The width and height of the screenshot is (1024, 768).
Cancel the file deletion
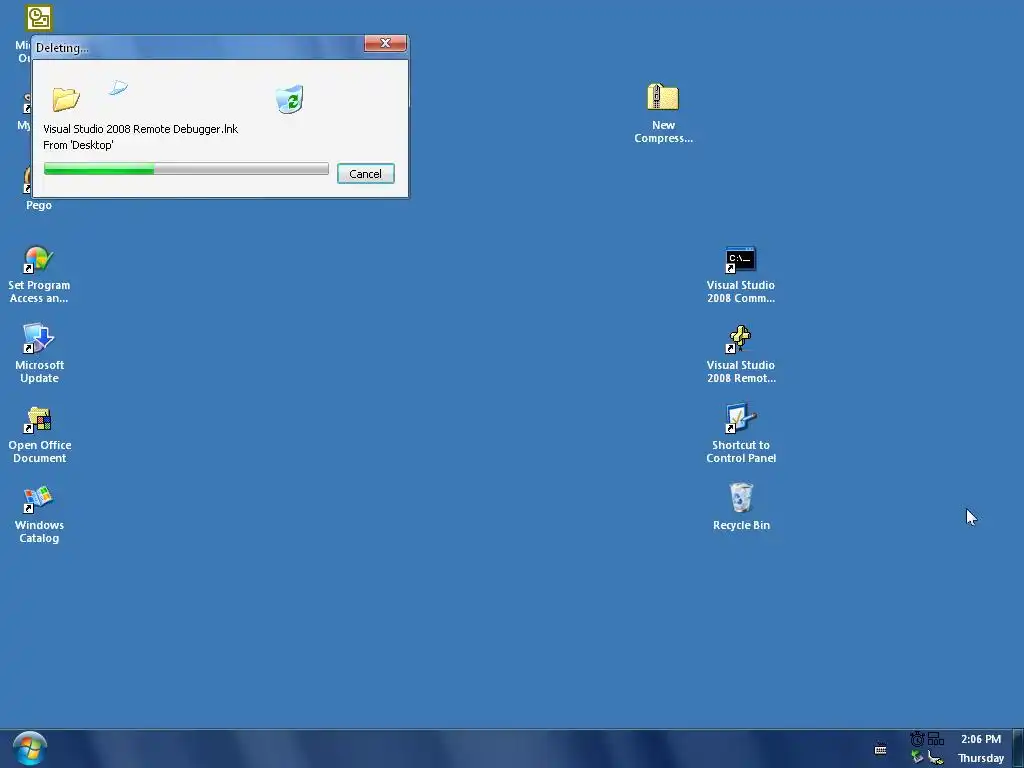[365, 174]
